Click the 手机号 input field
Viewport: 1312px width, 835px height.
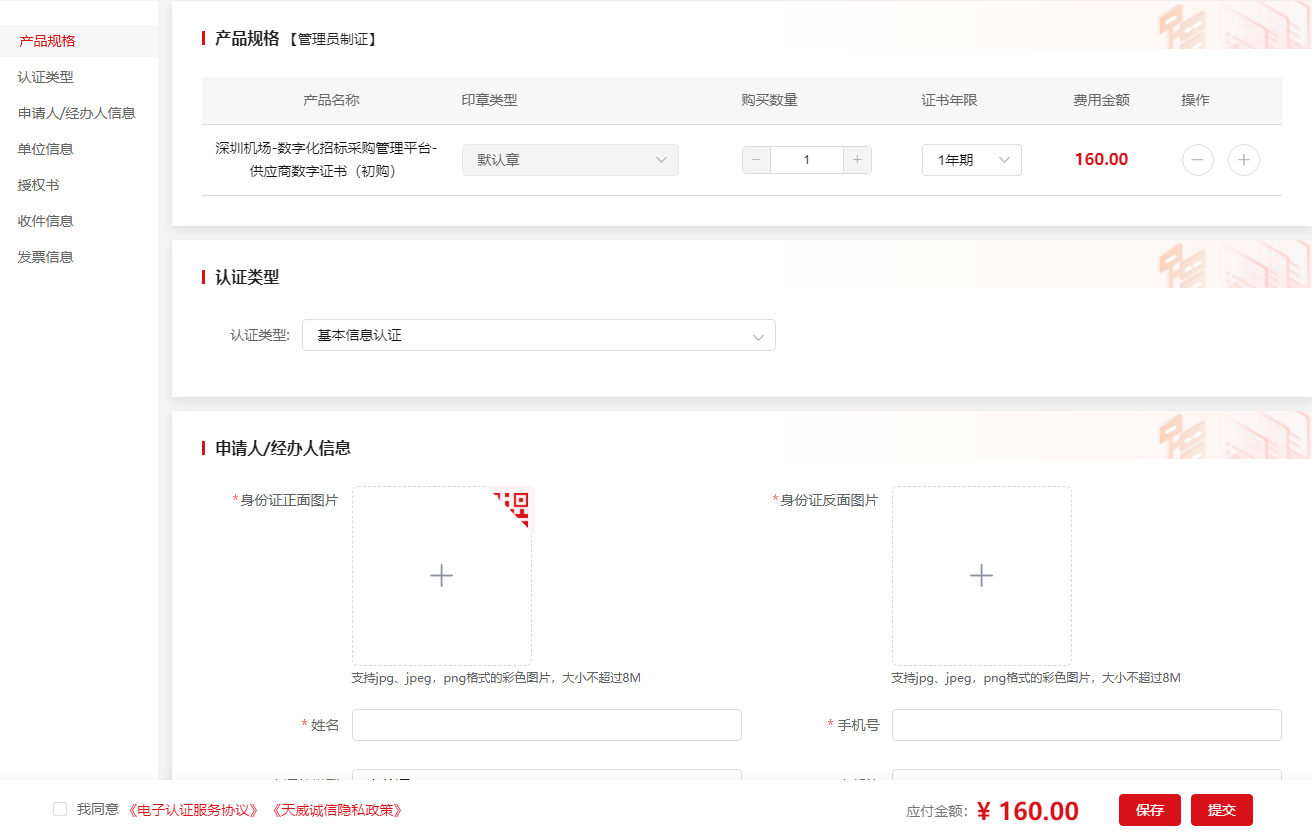[x=1086, y=725]
